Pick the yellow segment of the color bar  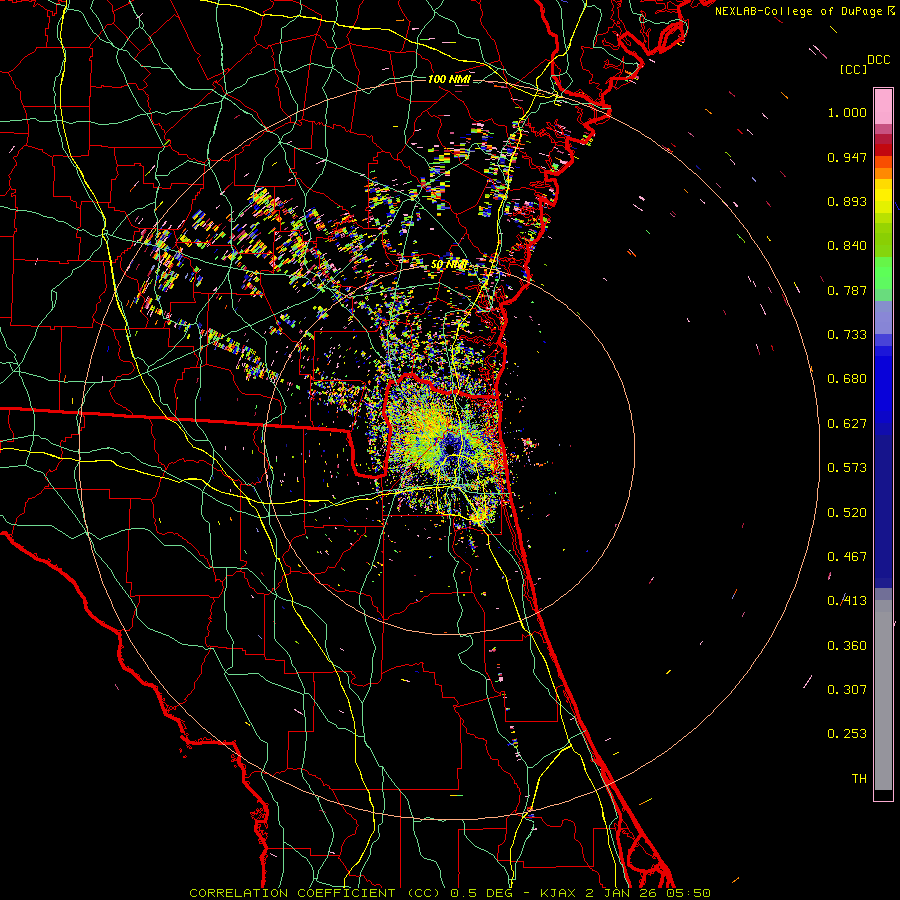click(883, 196)
